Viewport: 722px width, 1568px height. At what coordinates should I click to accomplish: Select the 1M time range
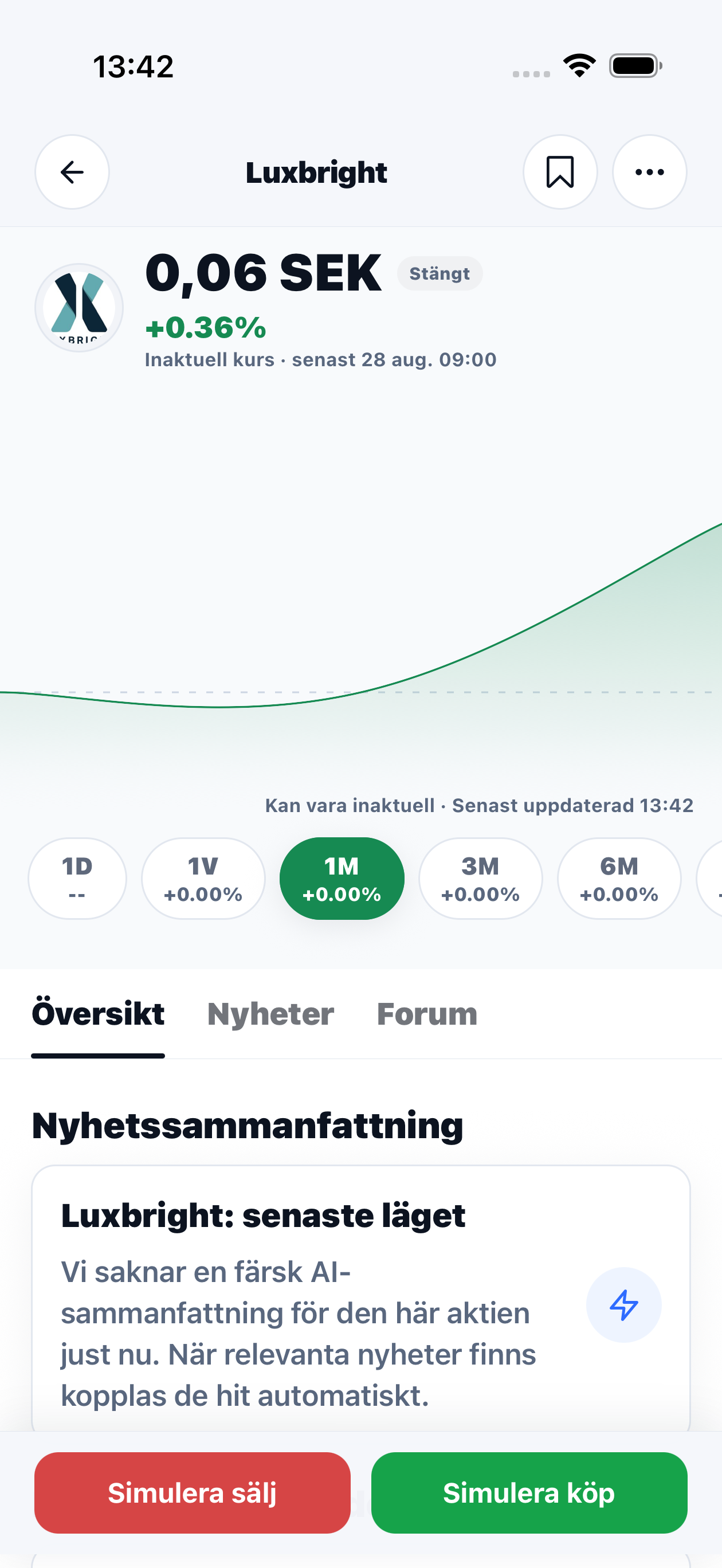click(342, 879)
